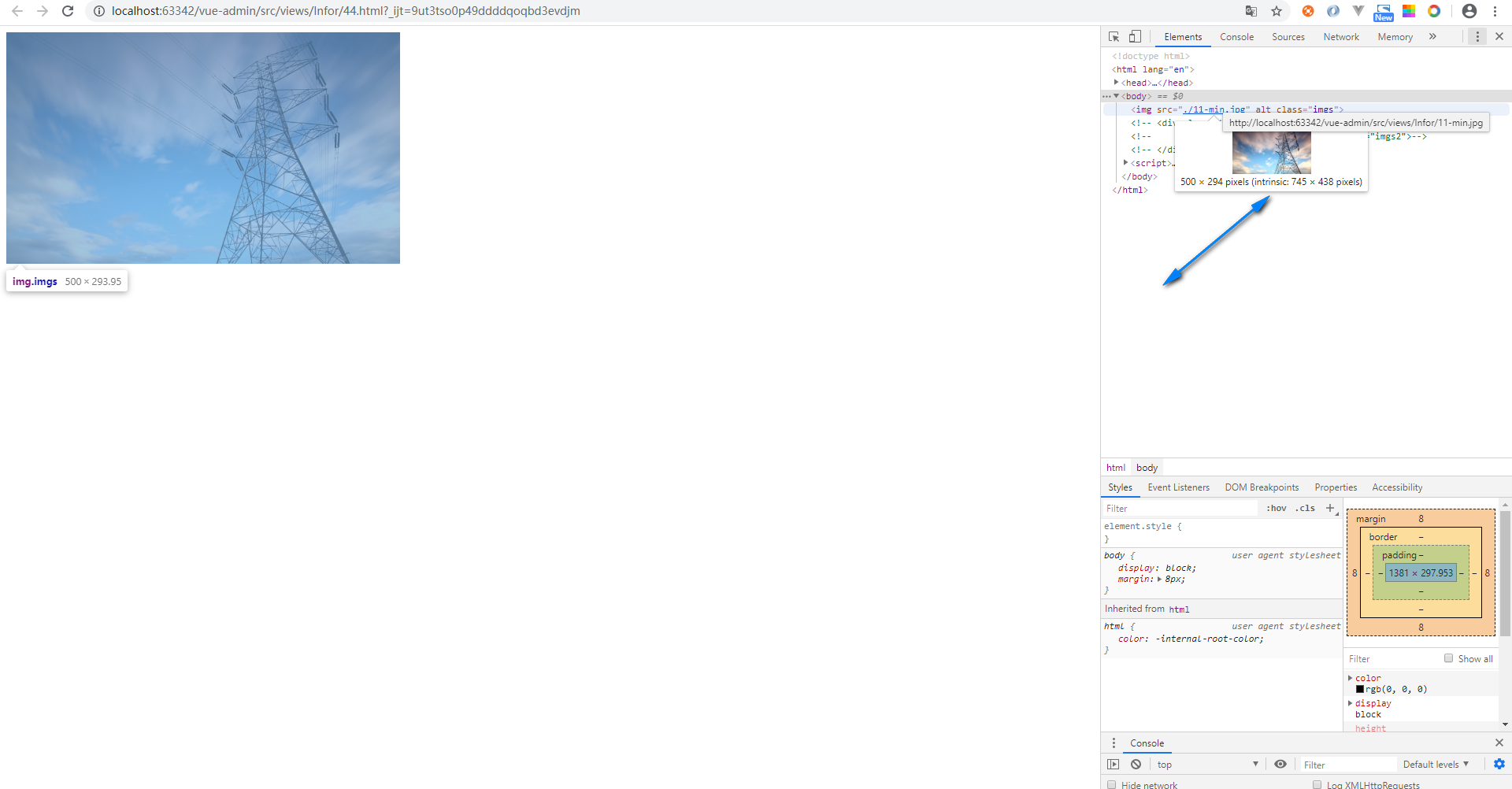This screenshot has height=789, width=1512.
Task: Expand the computed color property
Action: pyautogui.click(x=1350, y=678)
